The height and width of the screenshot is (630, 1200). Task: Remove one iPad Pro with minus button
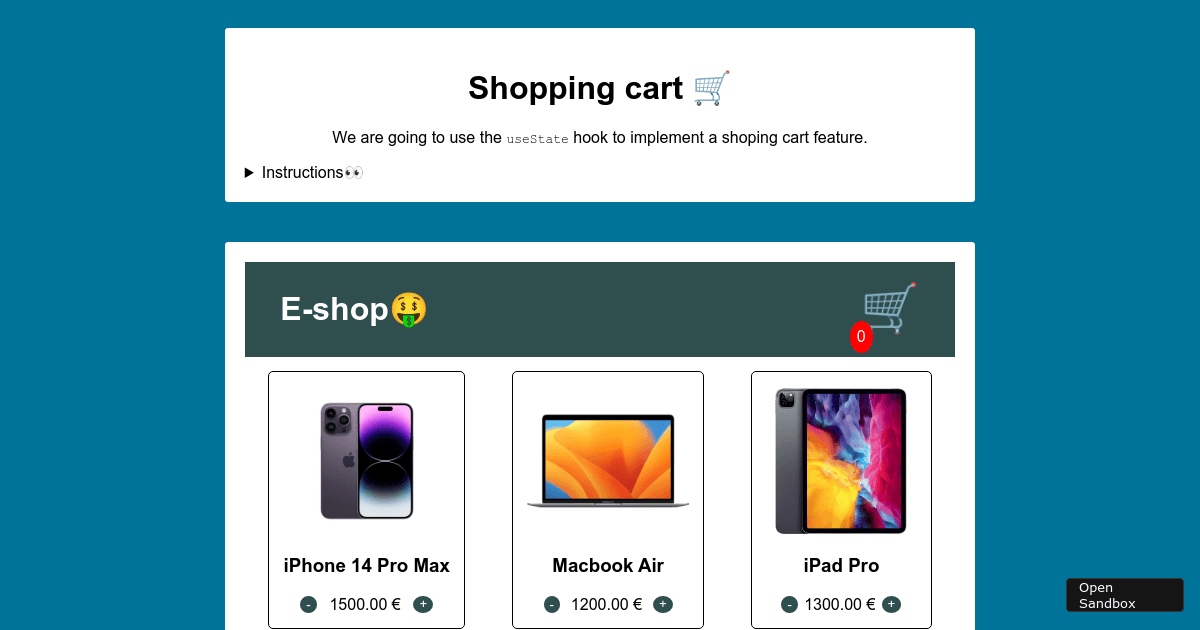[x=790, y=604]
